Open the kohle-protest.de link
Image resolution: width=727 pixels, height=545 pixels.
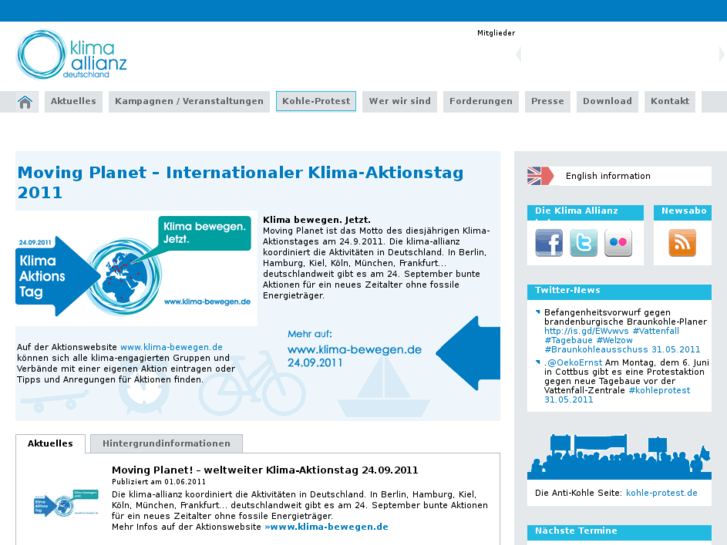[662, 493]
